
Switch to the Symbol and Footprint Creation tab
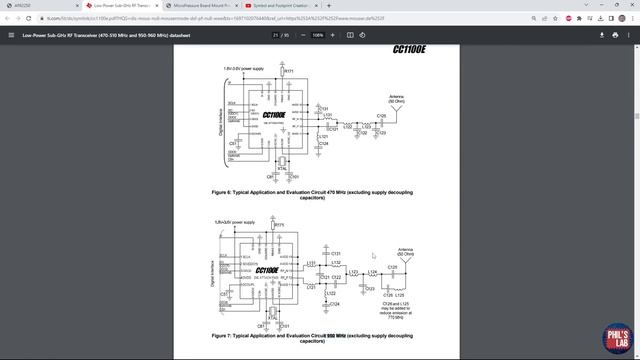[281, 6]
